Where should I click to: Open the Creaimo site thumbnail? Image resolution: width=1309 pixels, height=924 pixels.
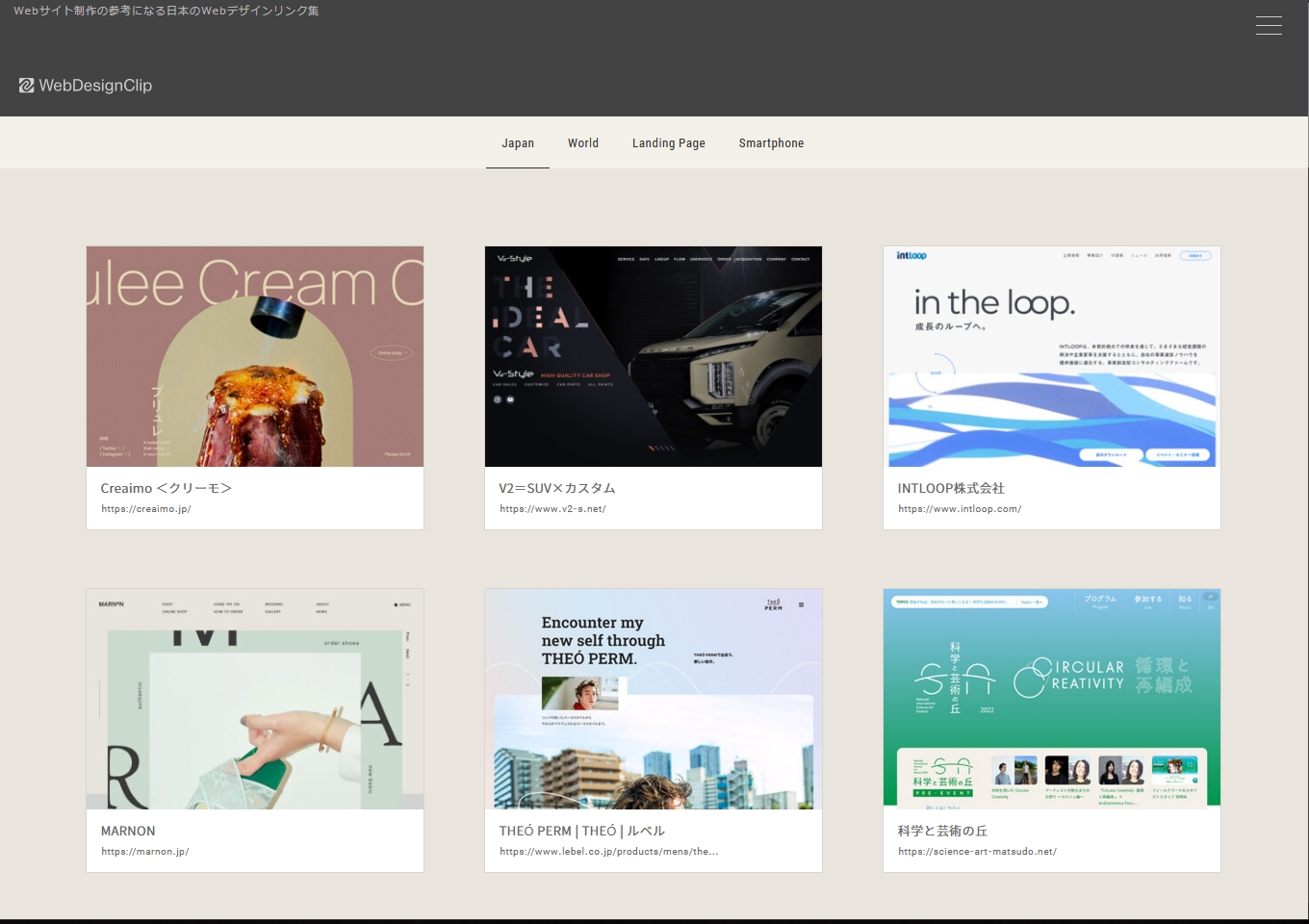click(x=255, y=356)
